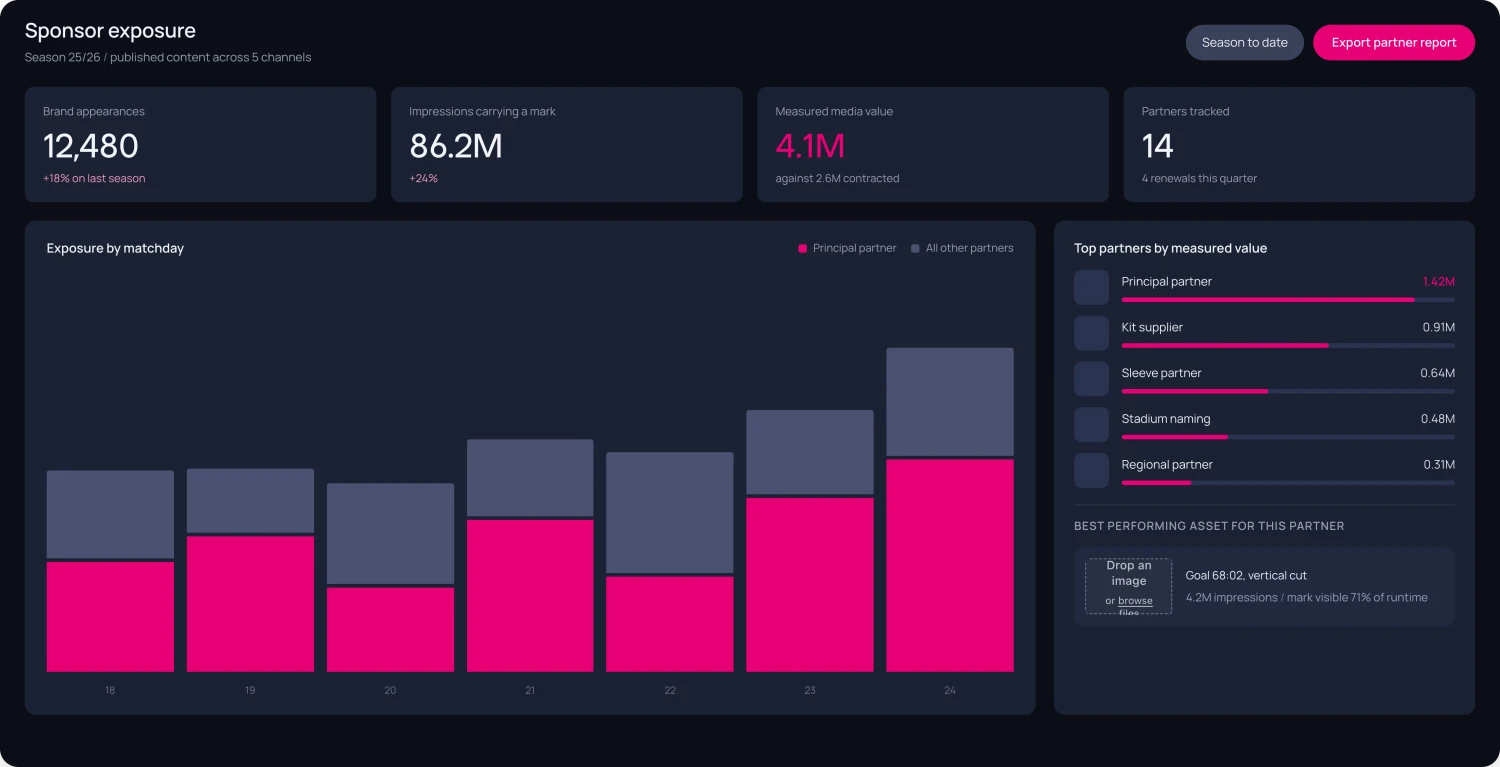
Task: Click the Kit supplier value progress bar
Action: click(1288, 345)
